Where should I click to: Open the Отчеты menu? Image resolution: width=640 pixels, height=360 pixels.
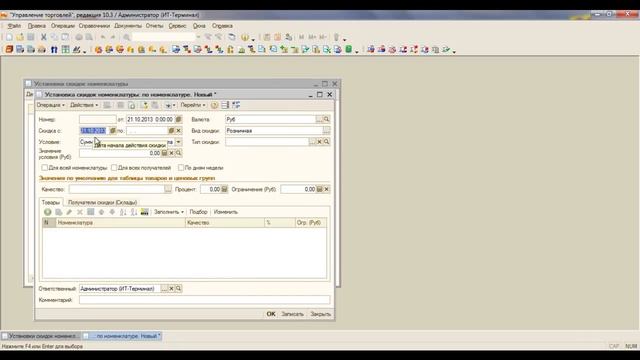tap(154, 26)
